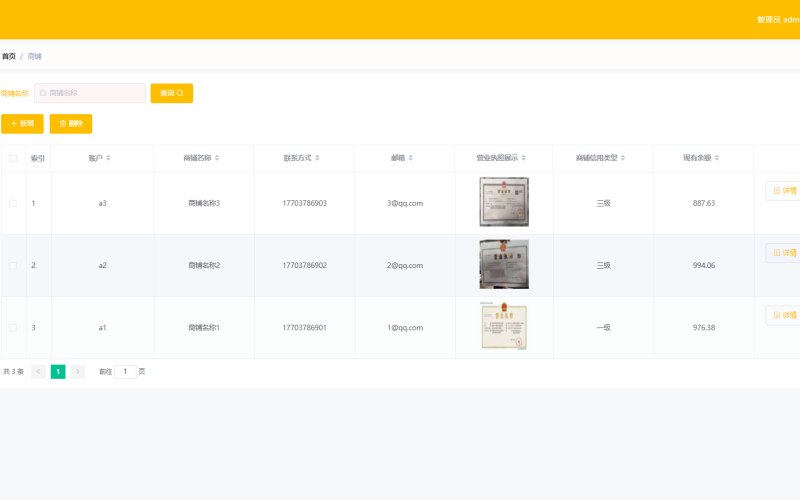The width and height of the screenshot is (800, 500).
Task: Click shop name 商铺名称3
Action: pyautogui.click(x=204, y=203)
